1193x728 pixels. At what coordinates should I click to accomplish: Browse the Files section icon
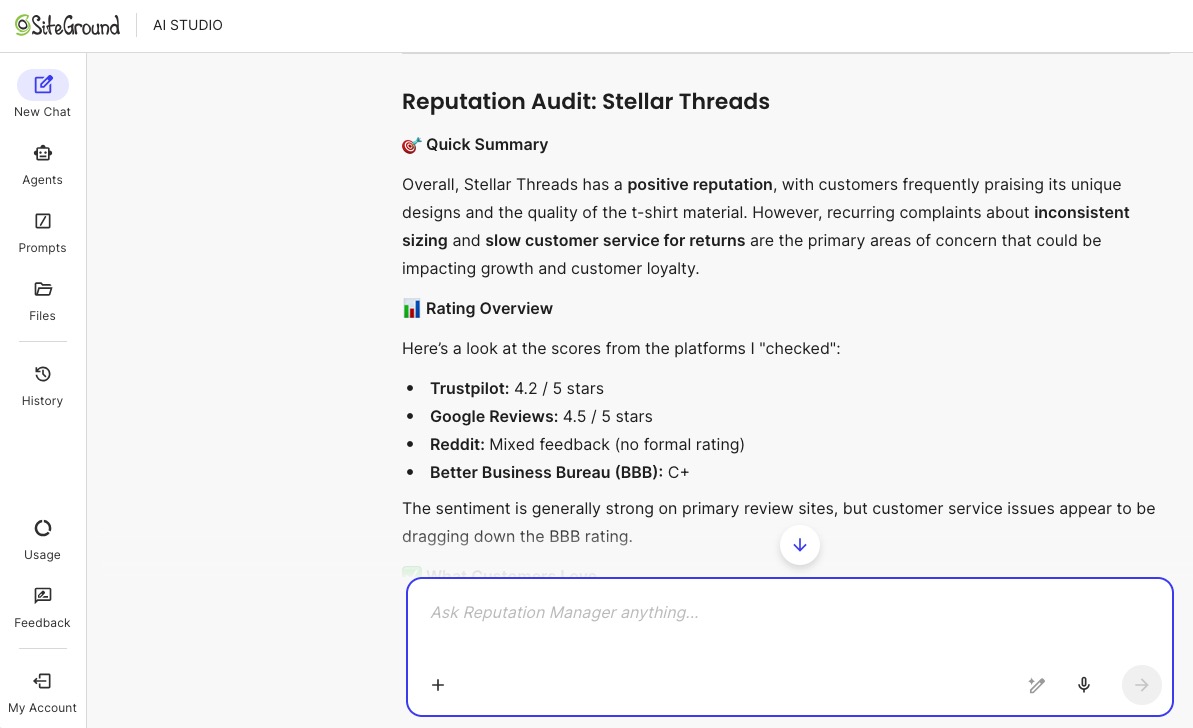point(42,289)
